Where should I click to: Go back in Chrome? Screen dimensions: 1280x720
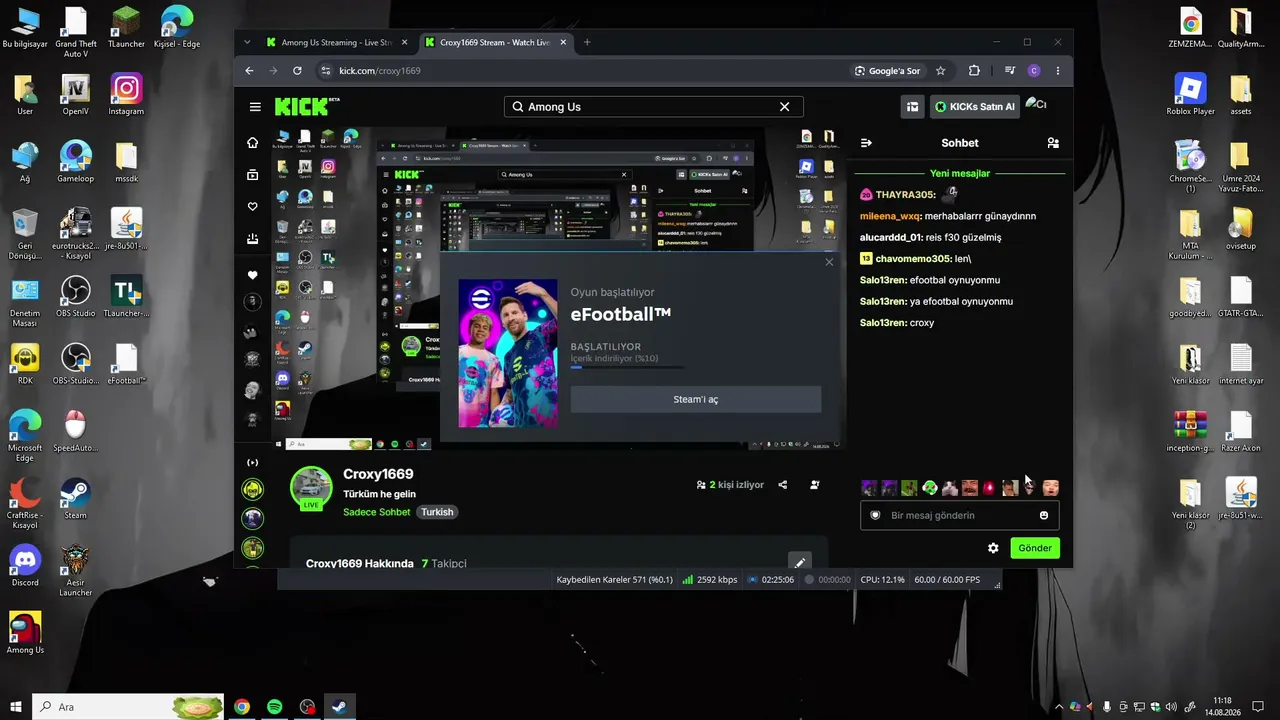249,71
